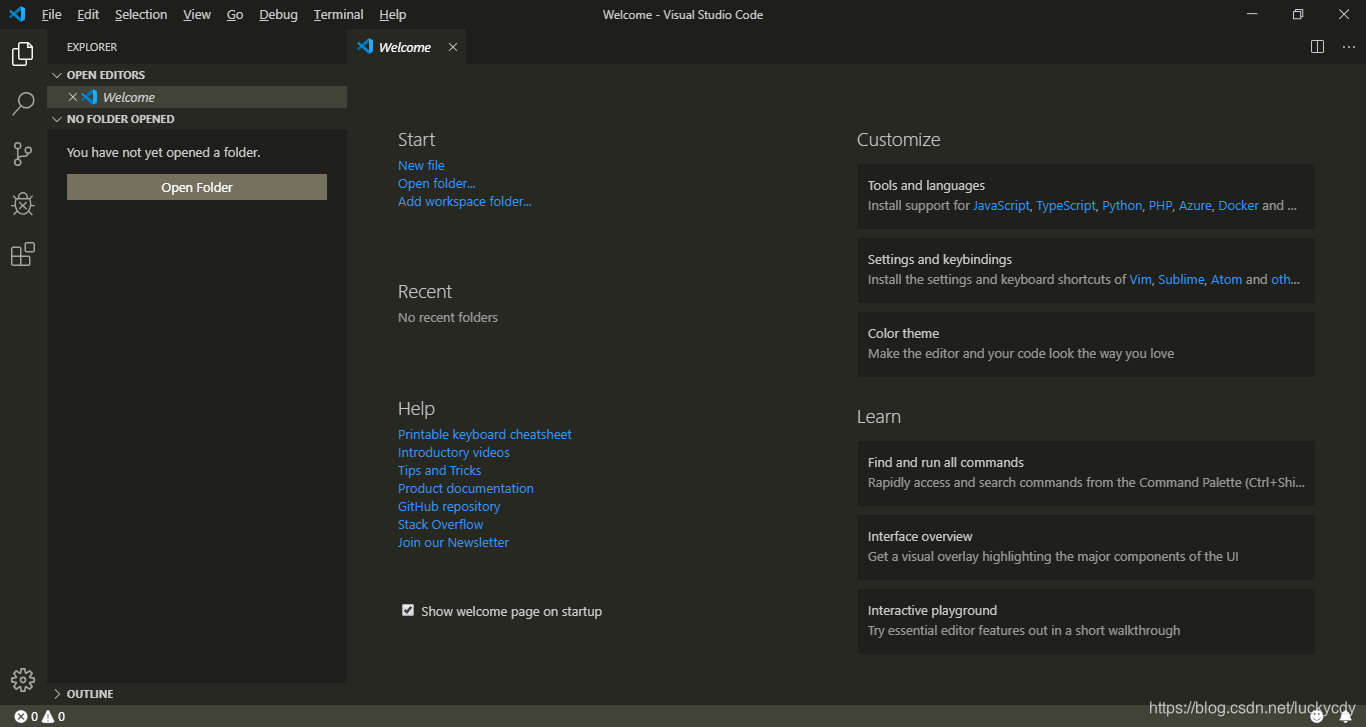Open the Introductory videos link
The image size is (1366, 727).
(454, 453)
